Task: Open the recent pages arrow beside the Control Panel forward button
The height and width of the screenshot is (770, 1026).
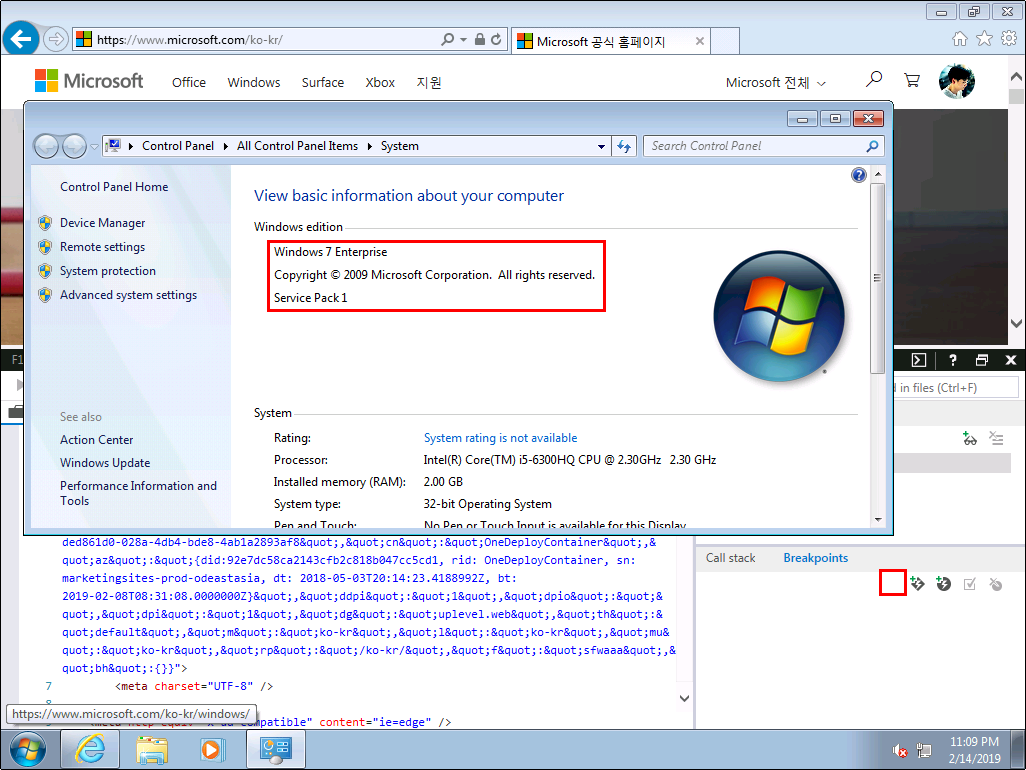Action: [94, 147]
